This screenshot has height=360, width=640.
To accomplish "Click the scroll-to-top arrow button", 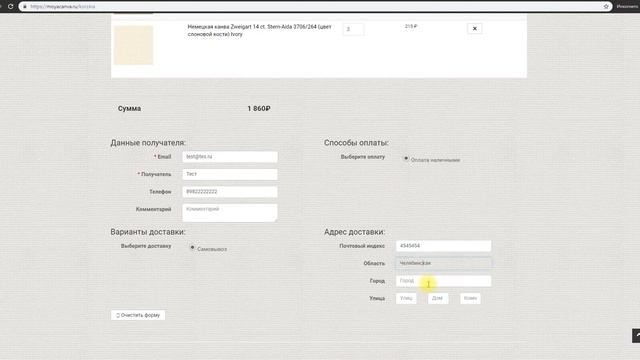I will [636, 336].
